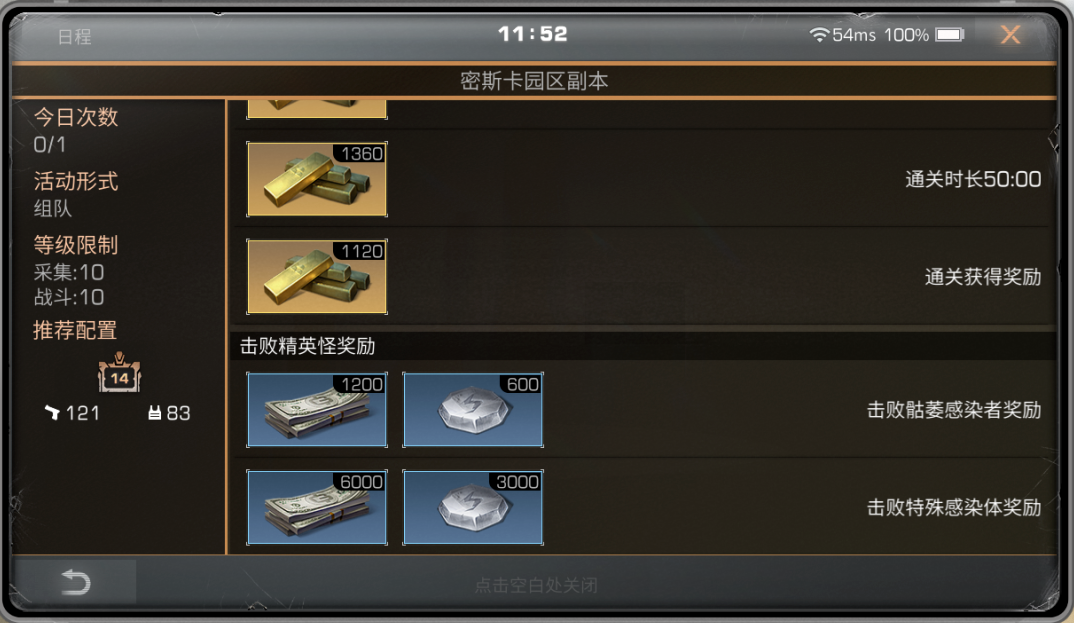1074x623 pixels.
Task: Click the 击败骷萎感染者奖励 label
Action: tap(954, 410)
